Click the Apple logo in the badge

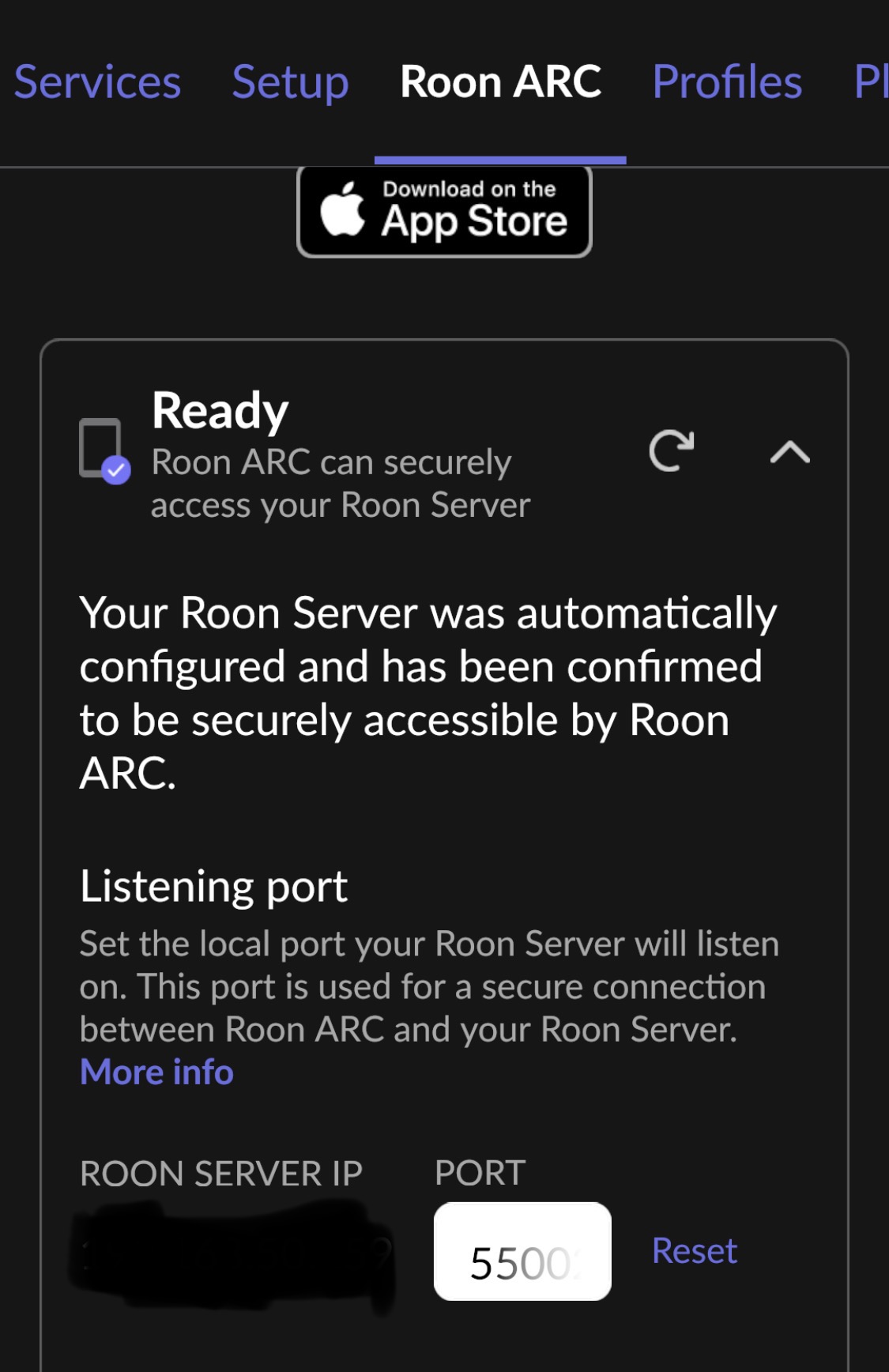coord(342,209)
